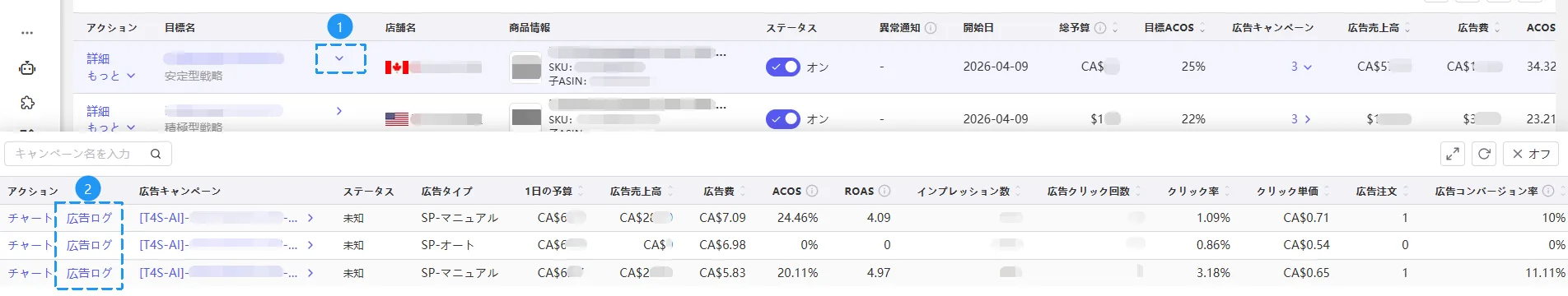Screen dimensions: 1568x296
Task: Toggle the オン switch for 安定型戦略 row
Action: coord(782,67)
